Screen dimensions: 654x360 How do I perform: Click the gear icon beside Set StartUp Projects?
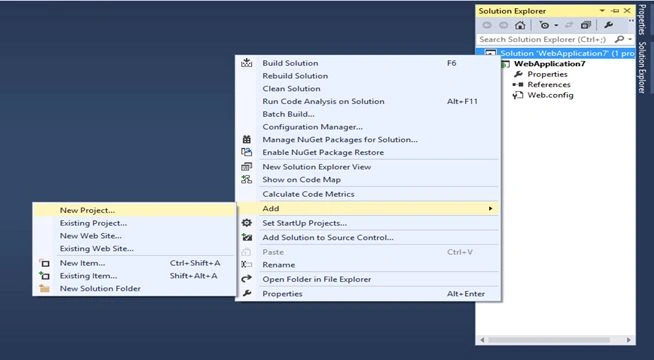click(247, 223)
